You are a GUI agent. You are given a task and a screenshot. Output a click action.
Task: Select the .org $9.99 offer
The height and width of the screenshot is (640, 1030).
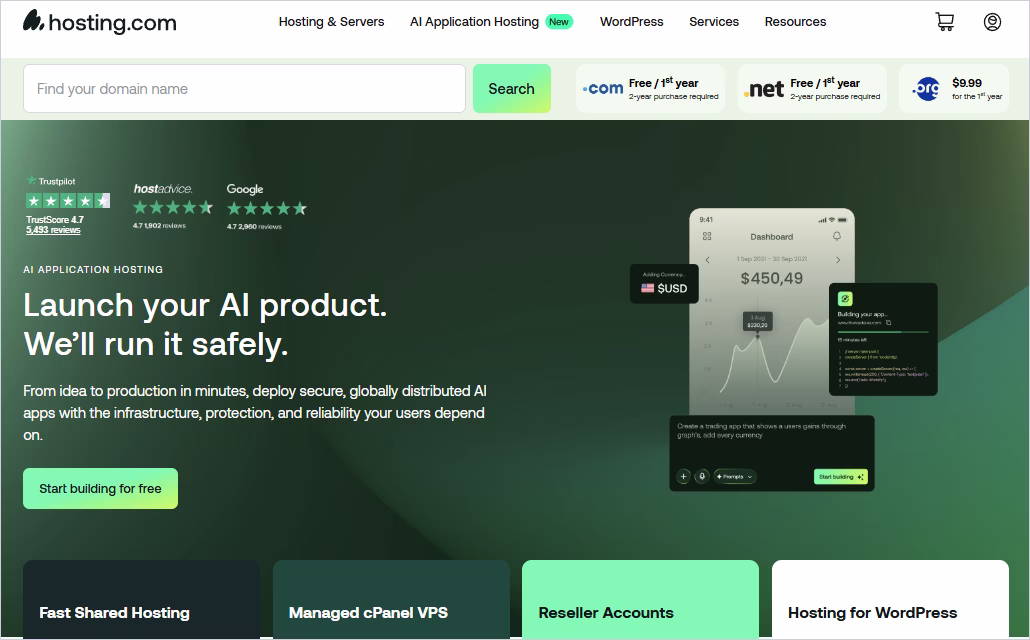[x=954, y=89]
